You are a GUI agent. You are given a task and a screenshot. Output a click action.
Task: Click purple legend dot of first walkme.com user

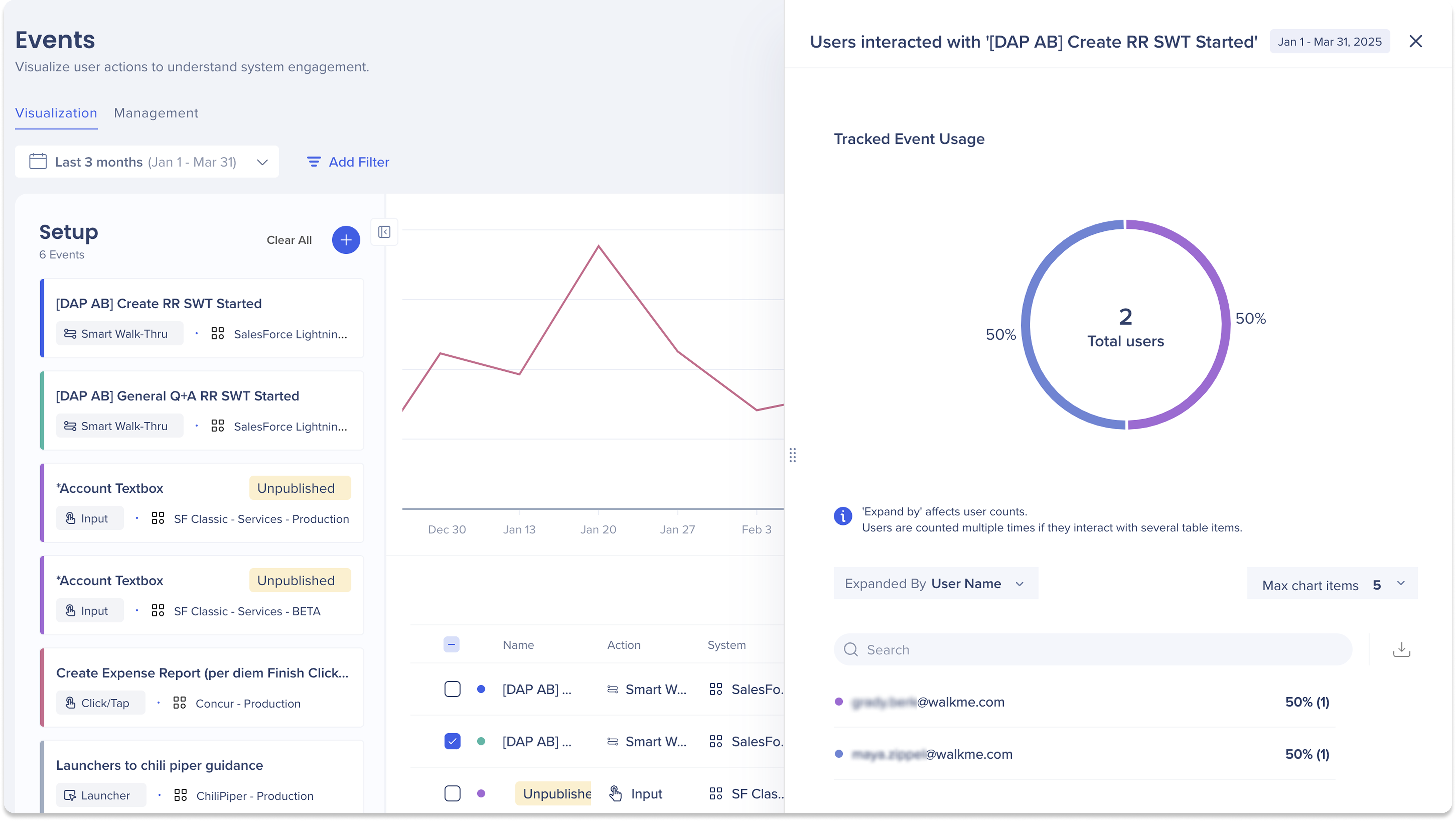(839, 702)
